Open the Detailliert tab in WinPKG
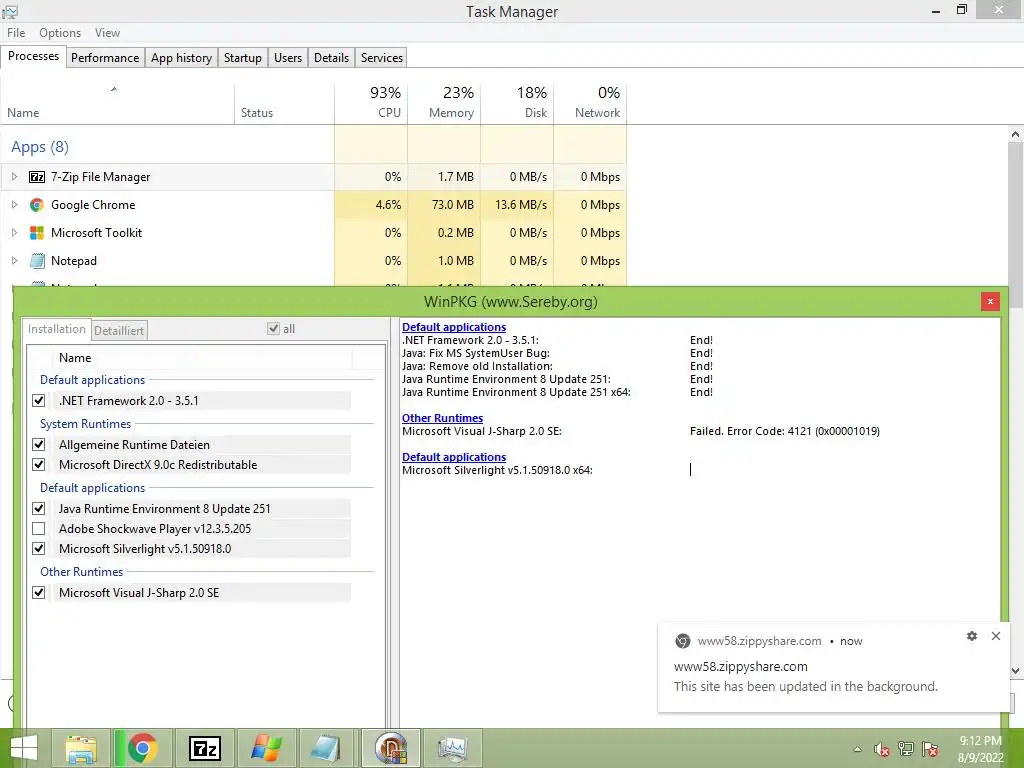The image size is (1024, 768). pos(119,330)
